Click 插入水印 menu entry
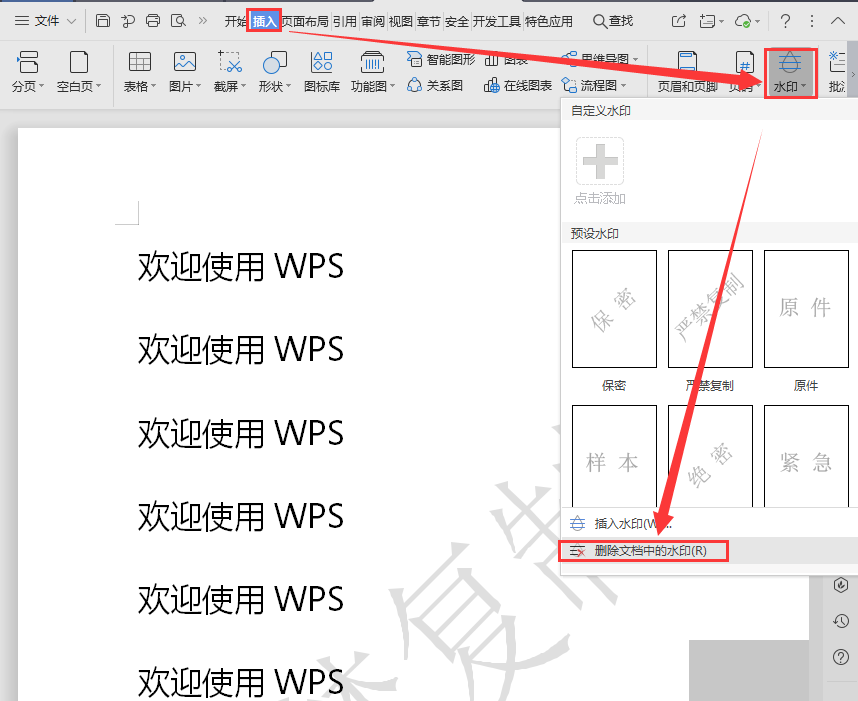Viewport: 858px width, 701px height. [709, 523]
